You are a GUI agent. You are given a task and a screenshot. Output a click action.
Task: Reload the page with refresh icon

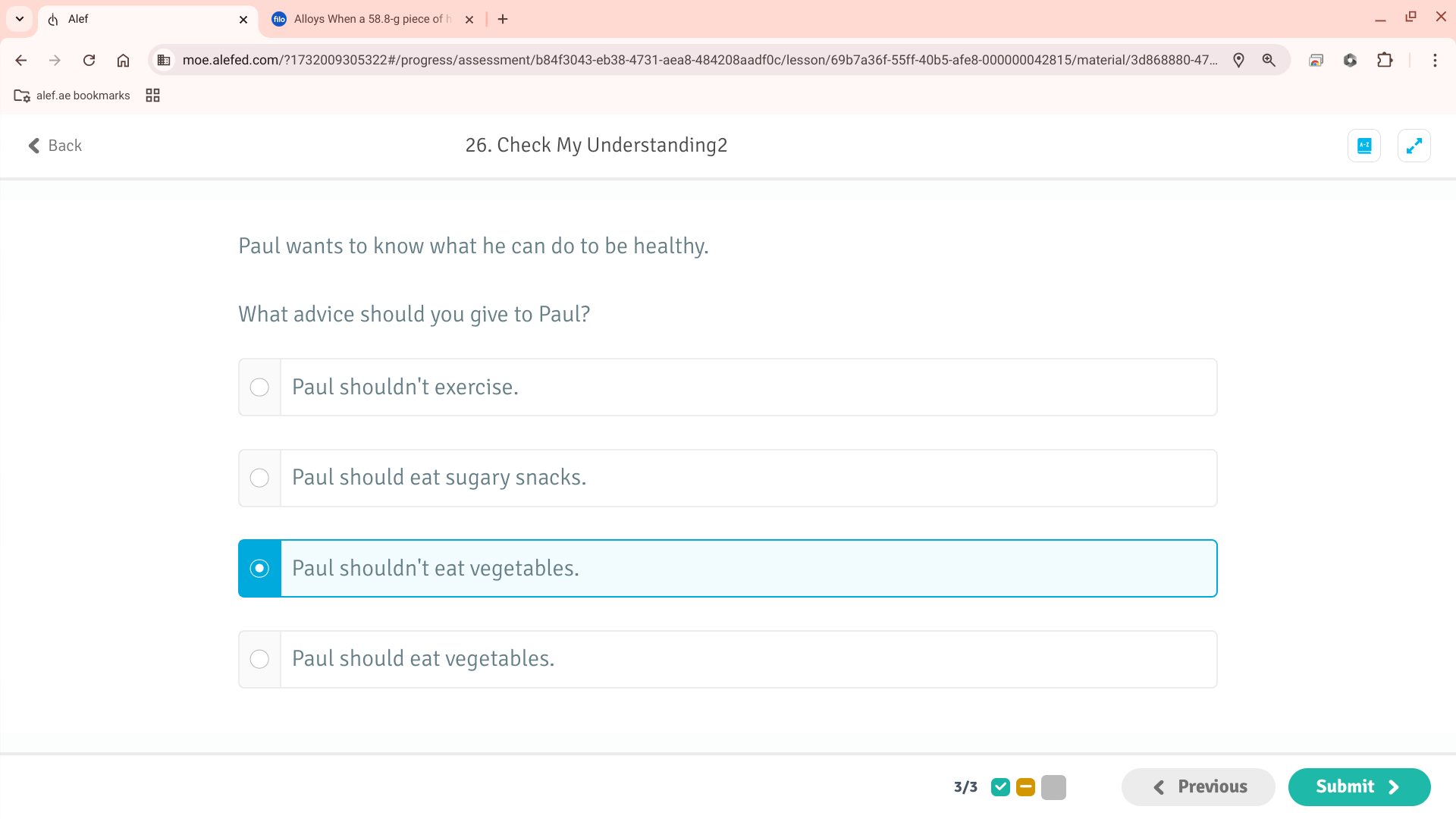click(89, 60)
